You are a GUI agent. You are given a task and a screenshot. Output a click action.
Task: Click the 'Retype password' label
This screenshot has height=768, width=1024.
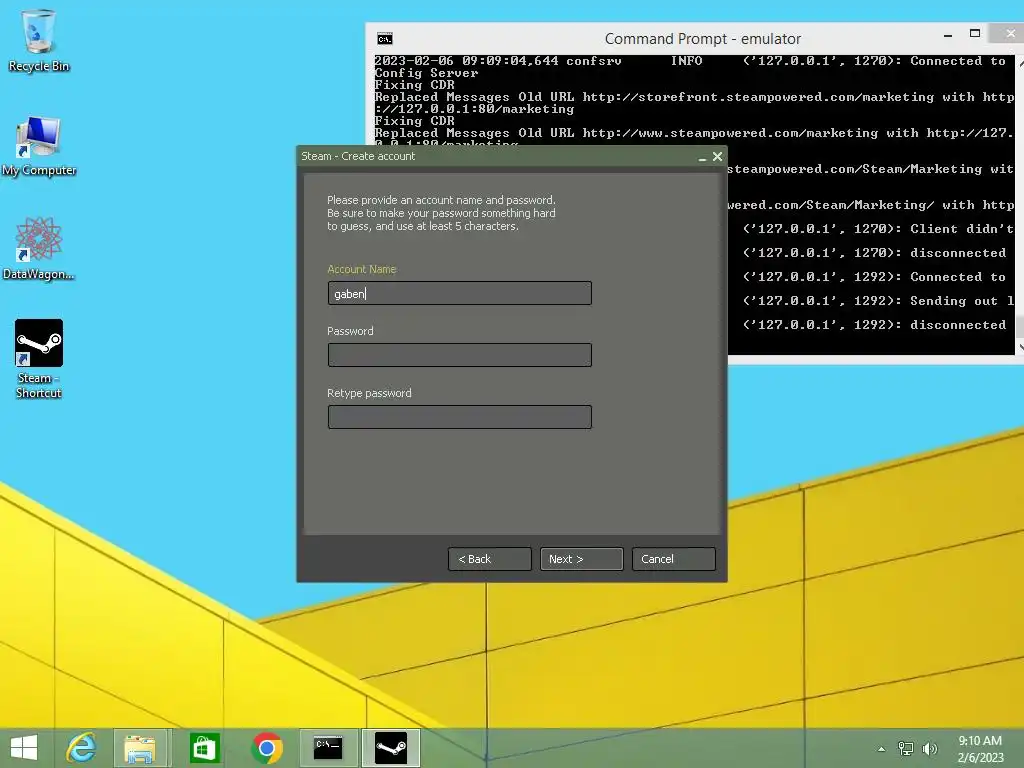(x=370, y=393)
